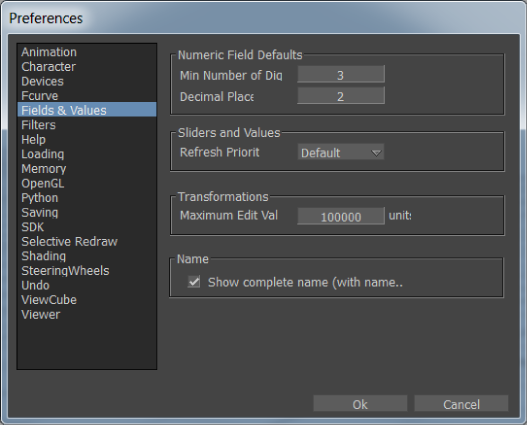The height and width of the screenshot is (425, 527).
Task: Click the Maximum Edit Value field
Action: (341, 216)
